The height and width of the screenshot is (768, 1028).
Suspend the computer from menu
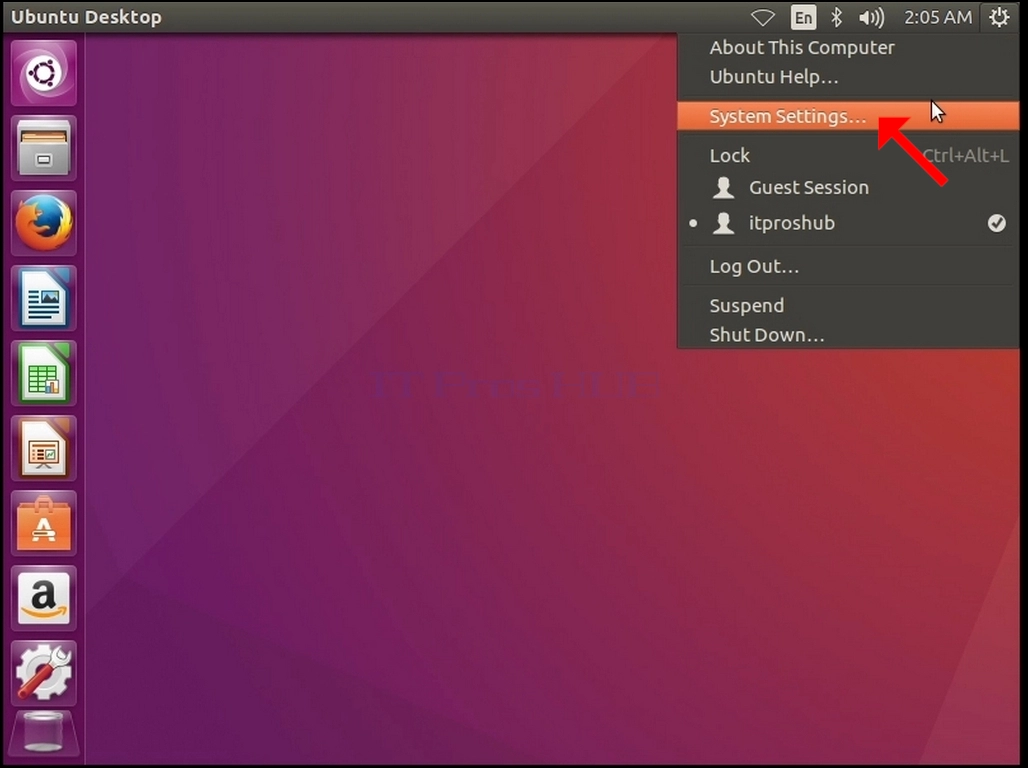tap(848, 306)
